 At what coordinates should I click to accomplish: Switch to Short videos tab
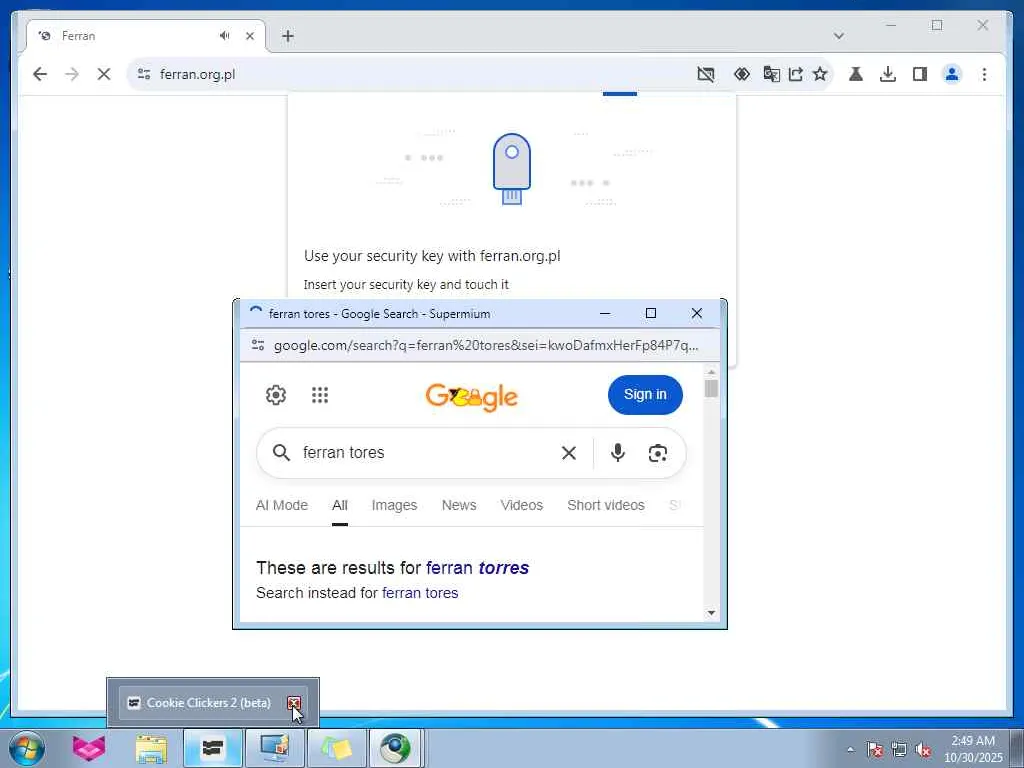click(x=606, y=505)
